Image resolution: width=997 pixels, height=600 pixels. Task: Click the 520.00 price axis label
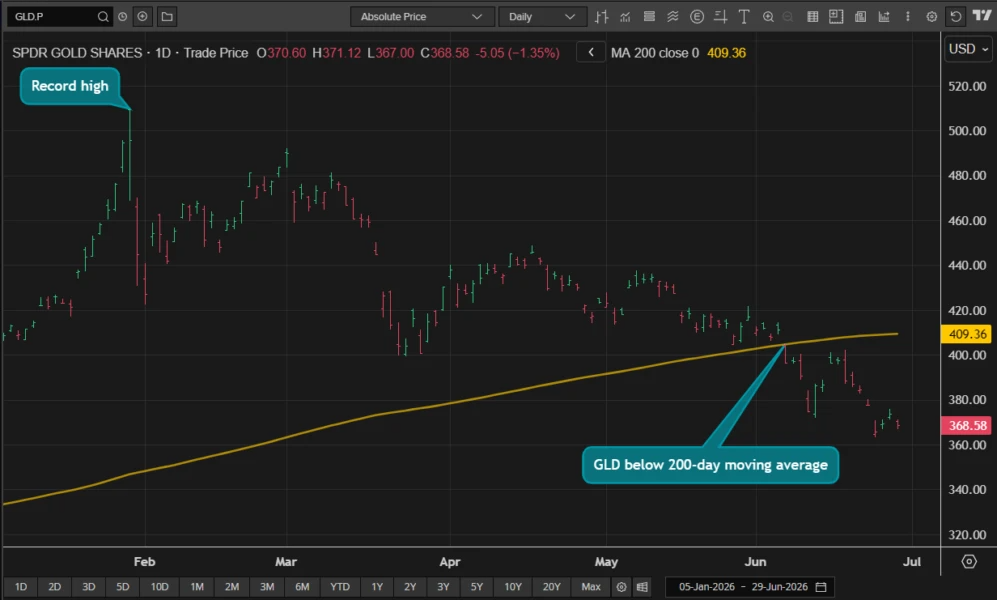pyautogui.click(x=967, y=86)
